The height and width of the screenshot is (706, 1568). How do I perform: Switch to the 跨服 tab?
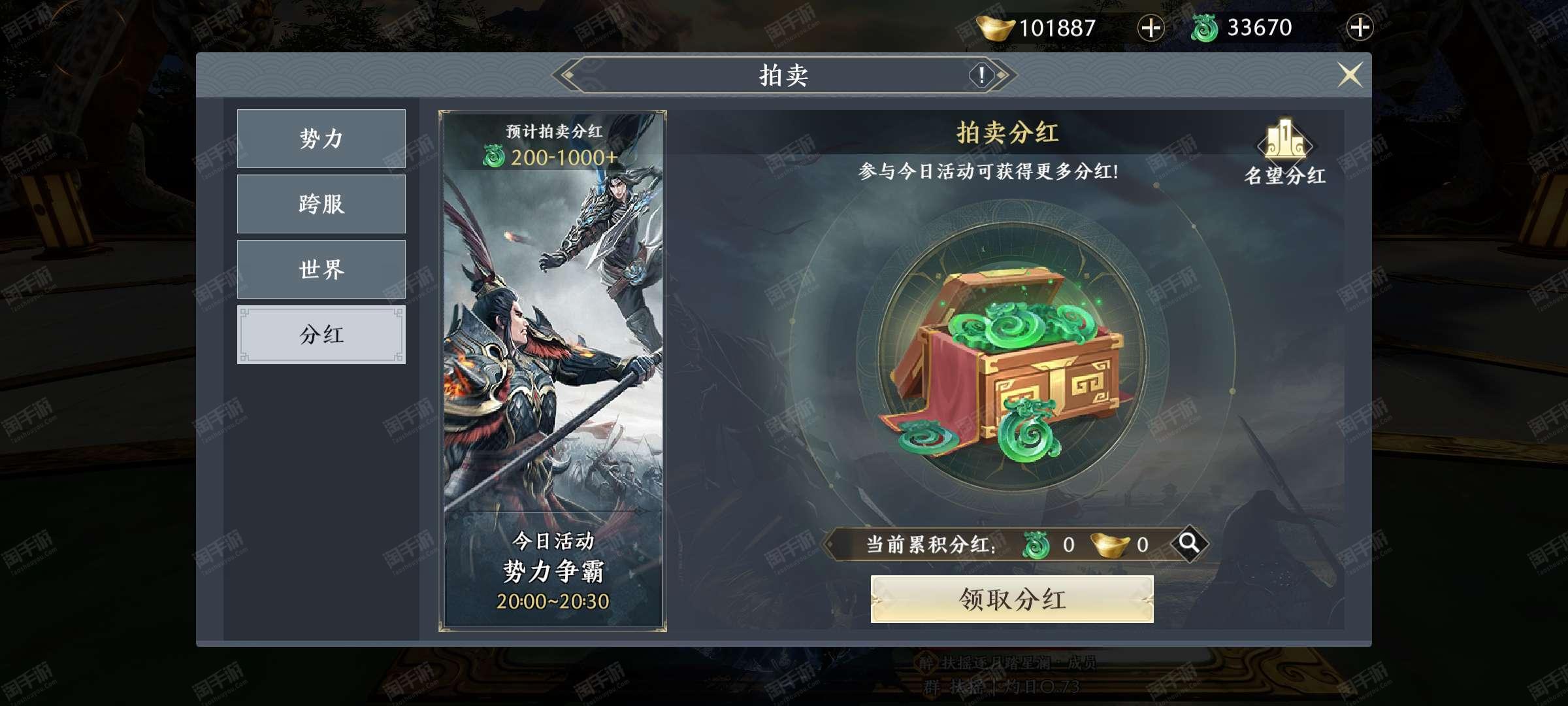pyautogui.click(x=321, y=204)
